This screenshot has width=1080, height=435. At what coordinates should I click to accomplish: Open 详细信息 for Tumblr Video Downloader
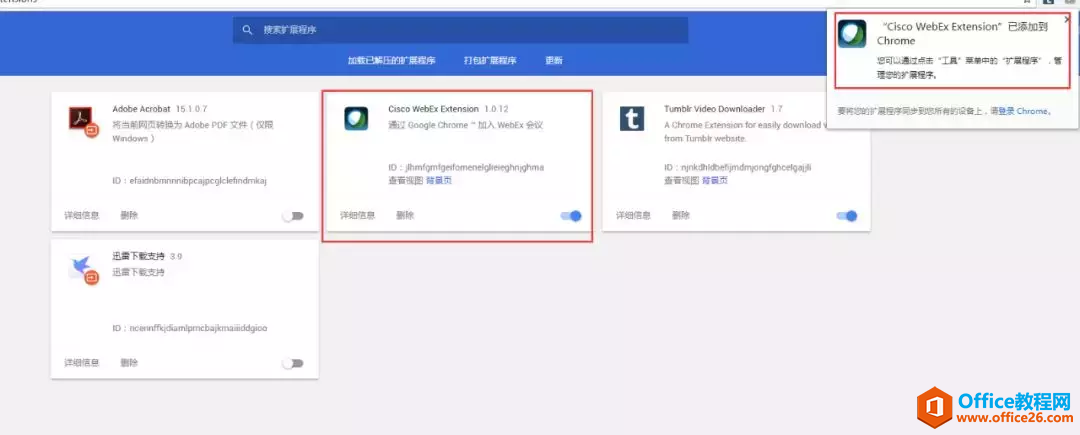coord(633,215)
